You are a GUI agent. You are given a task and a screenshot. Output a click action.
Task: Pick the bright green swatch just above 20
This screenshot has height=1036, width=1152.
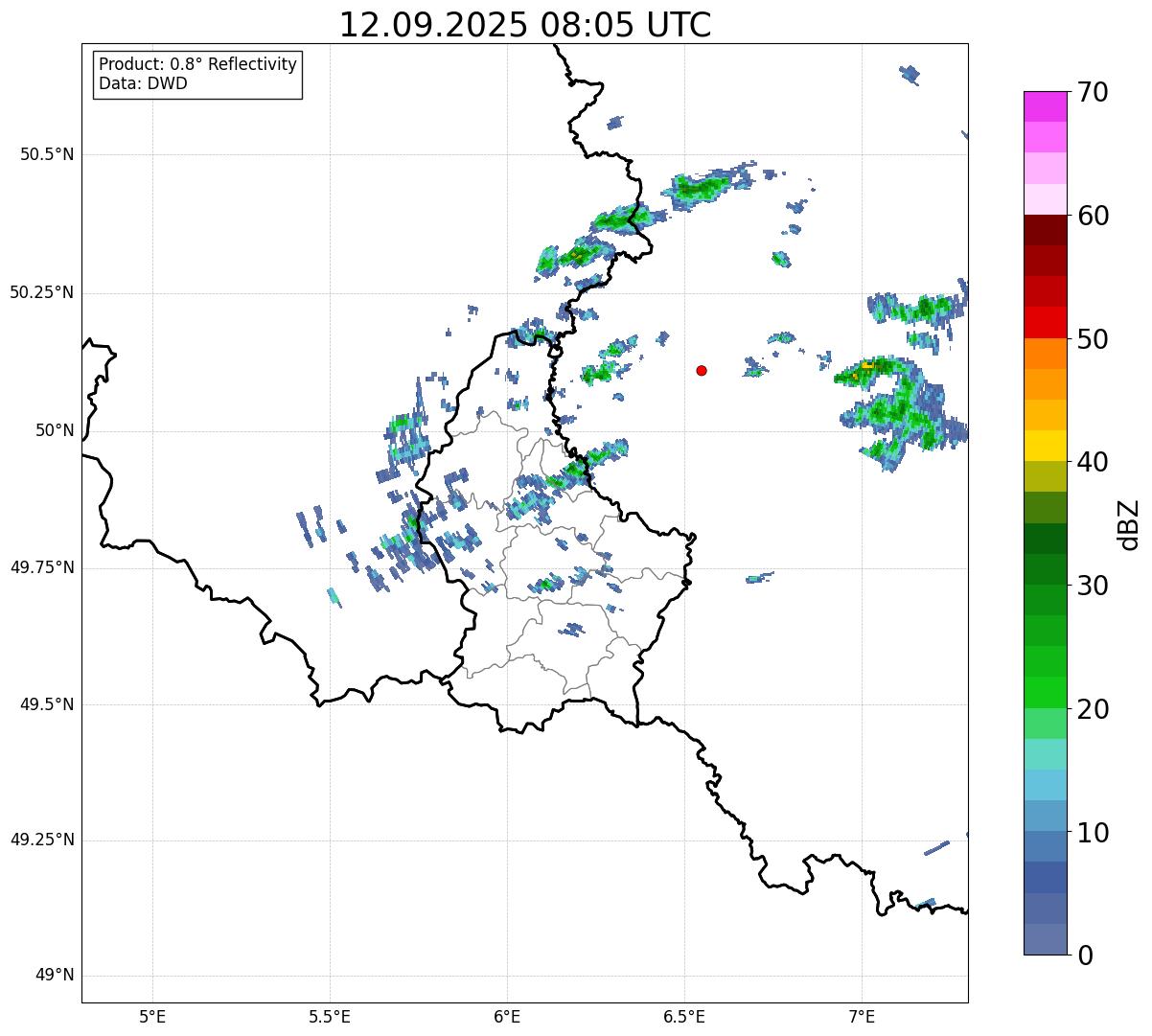point(1045,692)
